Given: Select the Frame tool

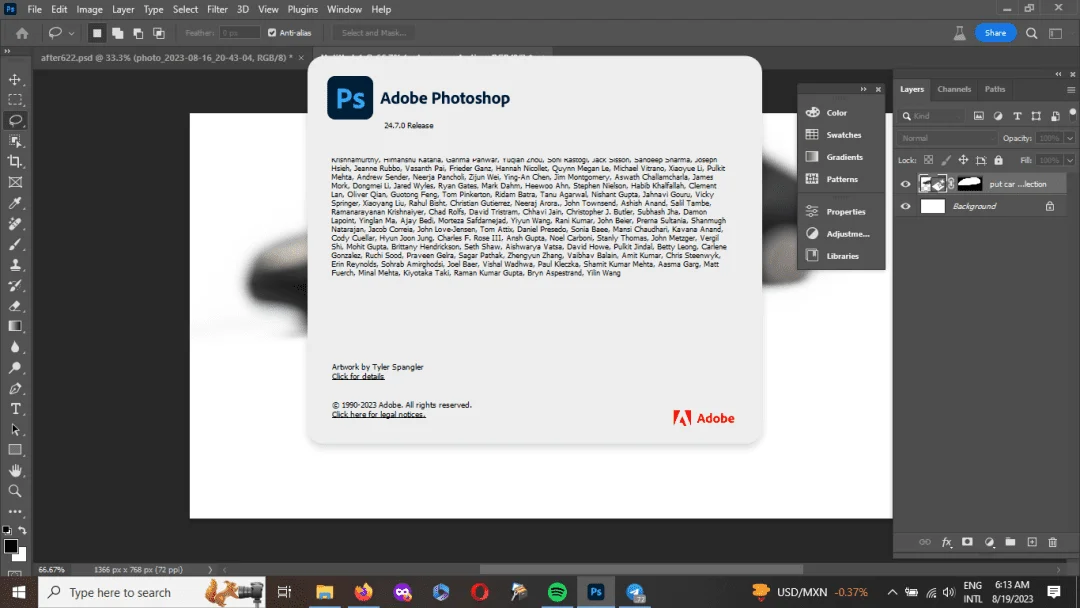Looking at the screenshot, I should pyautogui.click(x=15, y=182).
